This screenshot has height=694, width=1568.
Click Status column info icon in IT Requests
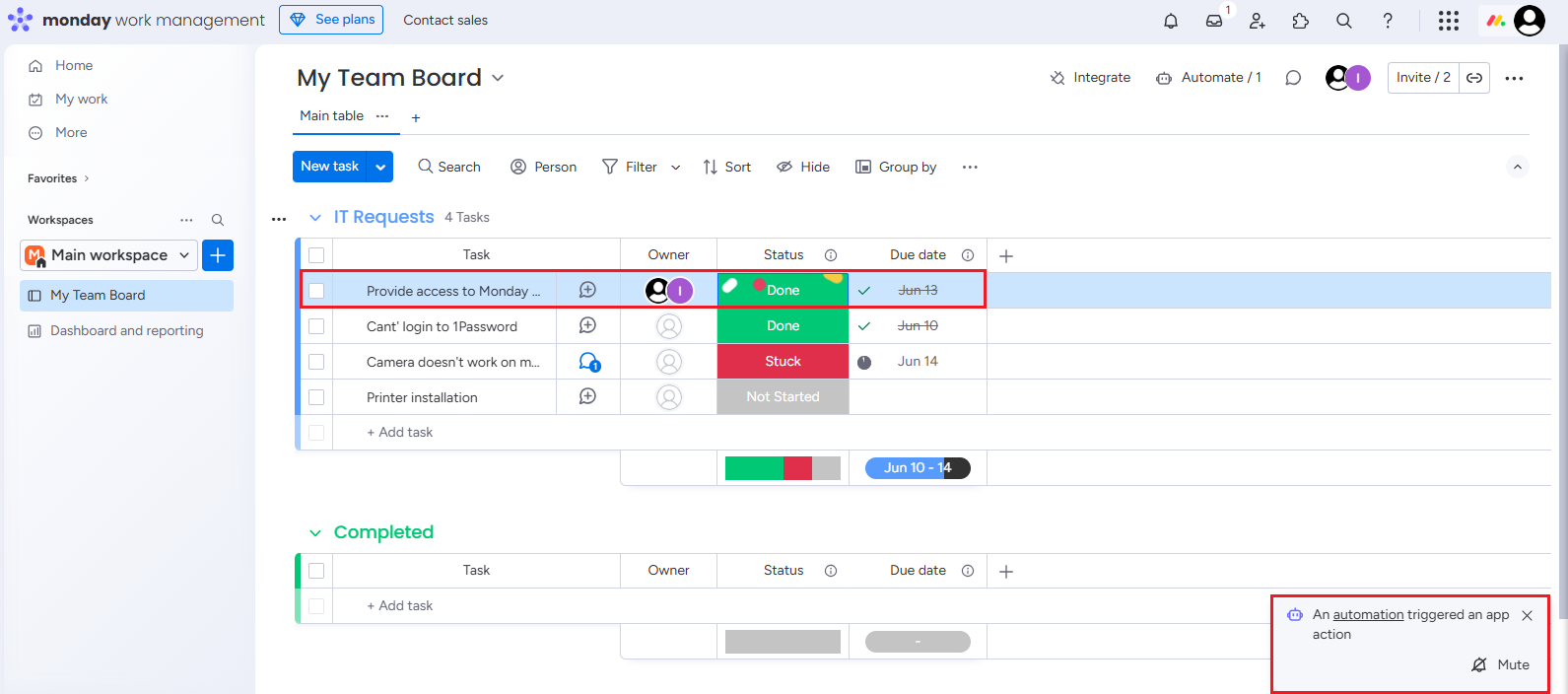point(831,255)
